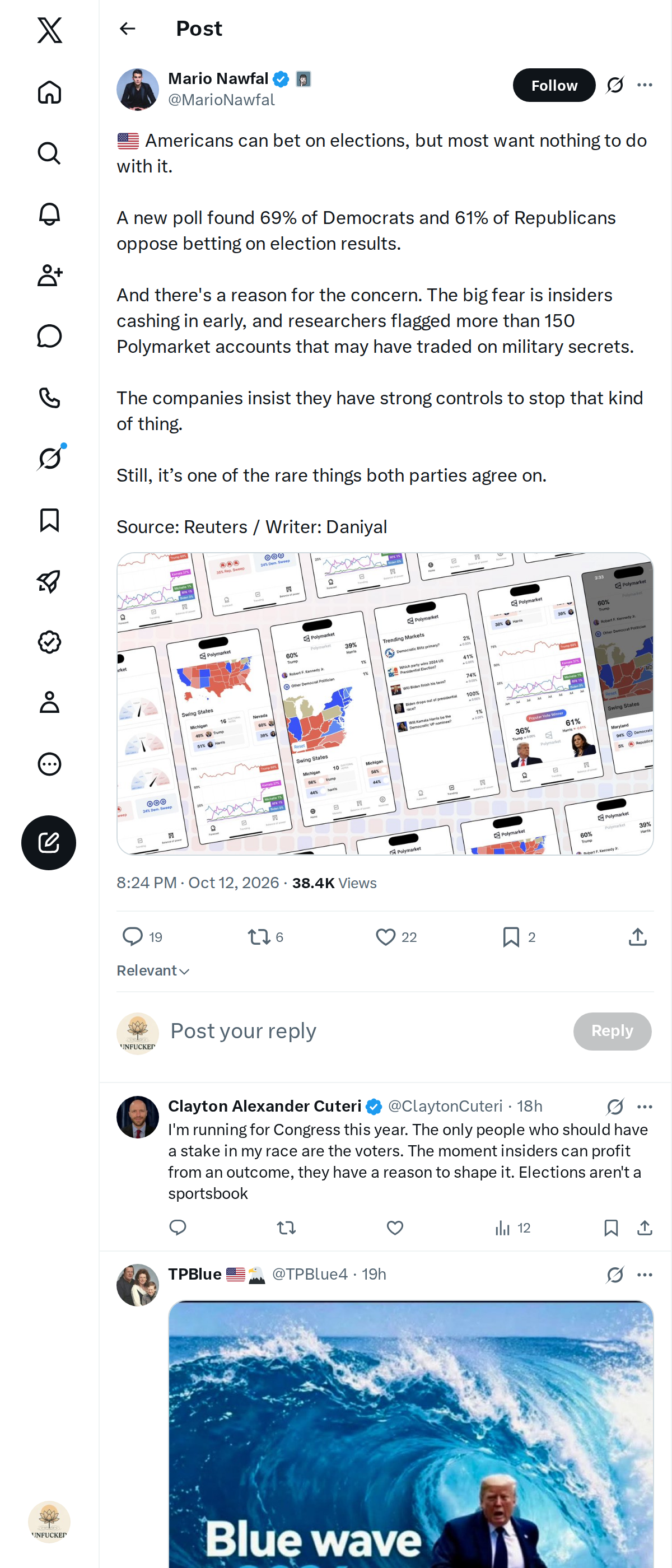Open Bookmarks in sidebar
The image size is (672, 1568).
click(x=49, y=520)
